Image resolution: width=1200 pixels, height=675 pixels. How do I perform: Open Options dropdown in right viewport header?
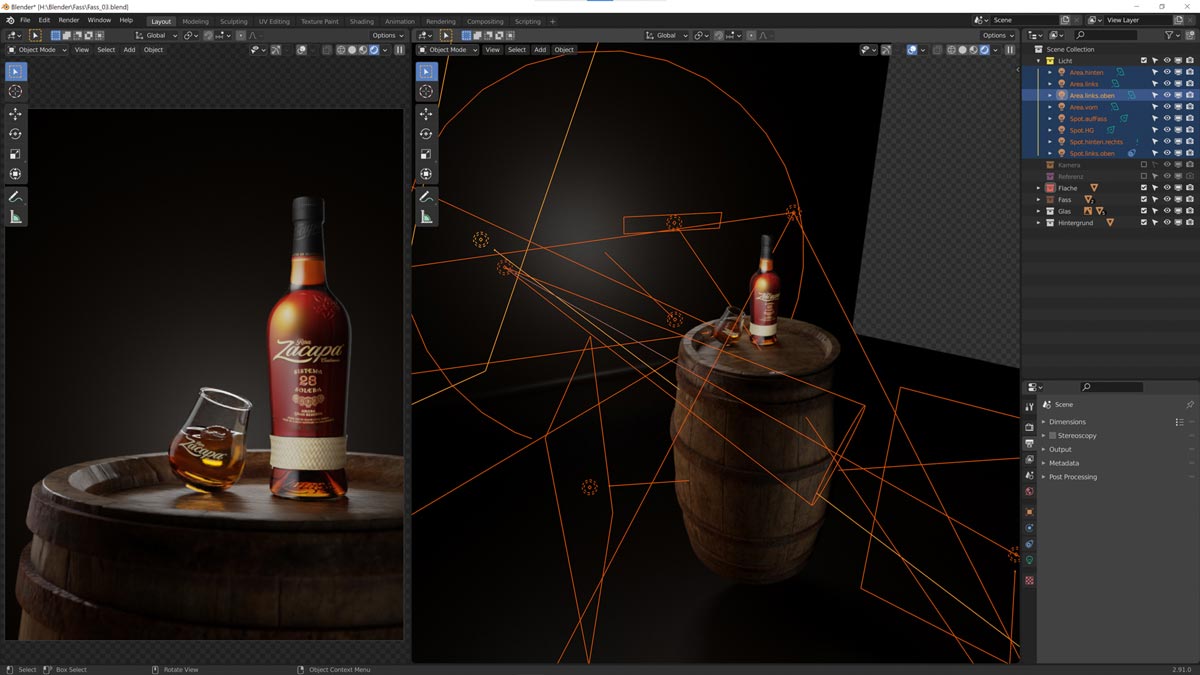(x=998, y=35)
